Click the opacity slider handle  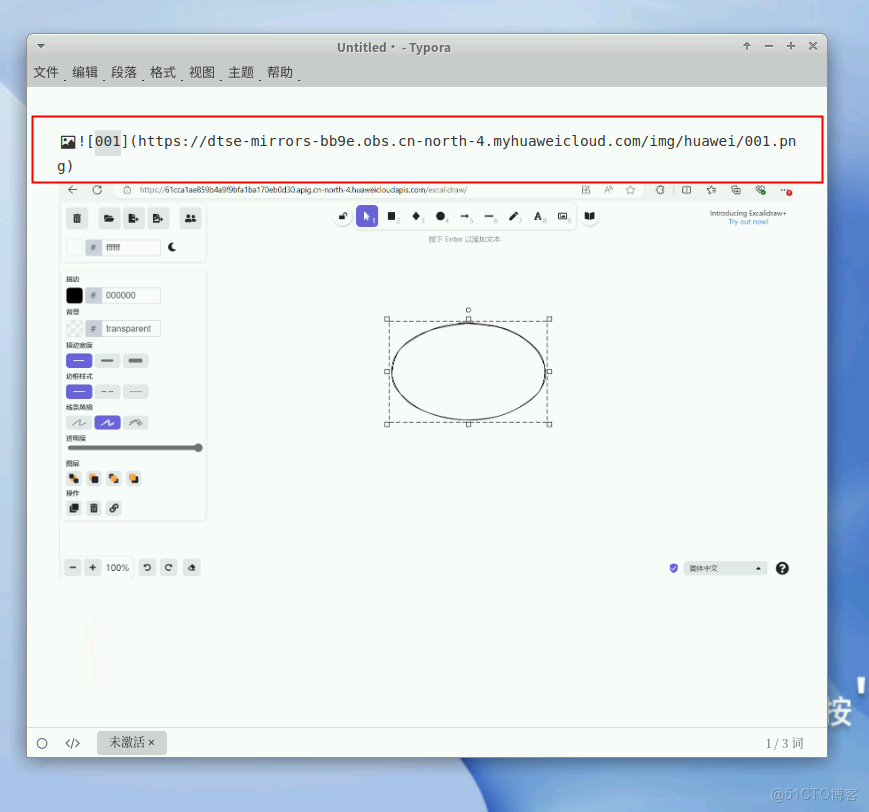(198, 448)
